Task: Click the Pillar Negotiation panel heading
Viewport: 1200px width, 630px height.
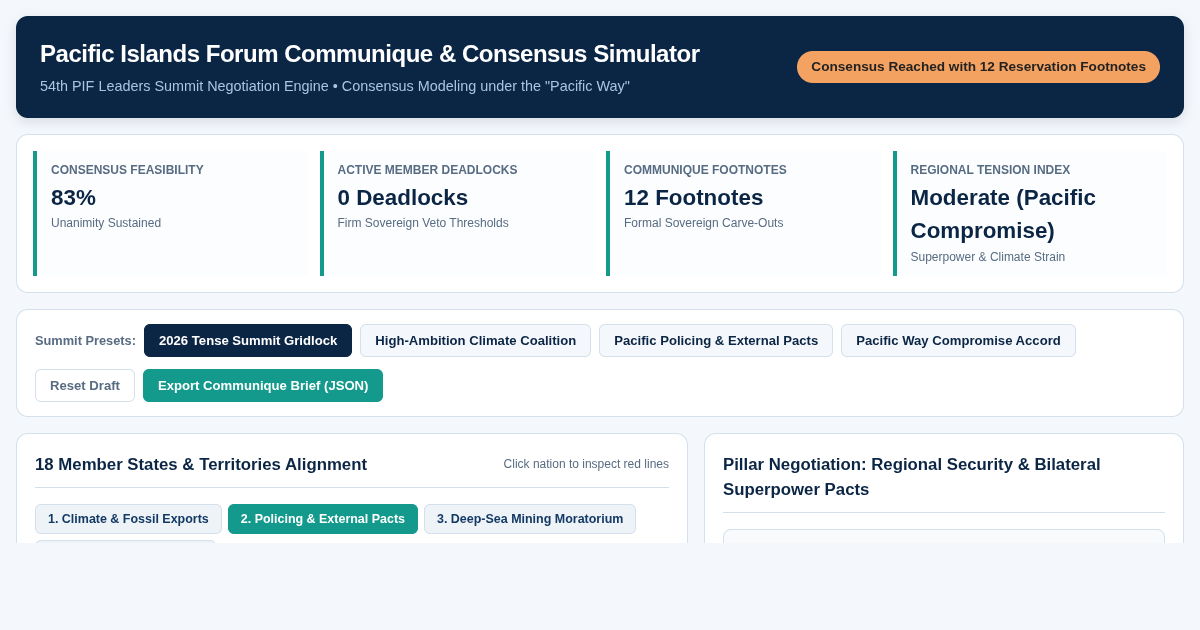Action: [x=912, y=477]
